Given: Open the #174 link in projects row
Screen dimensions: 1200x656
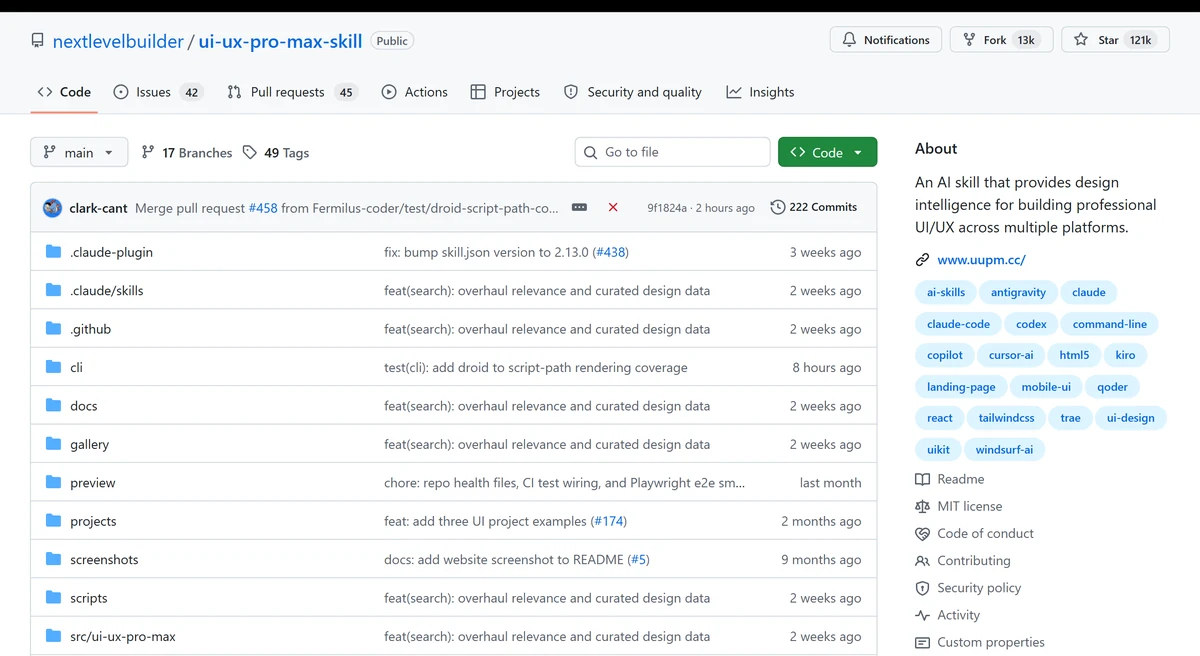Looking at the screenshot, I should click(608, 521).
